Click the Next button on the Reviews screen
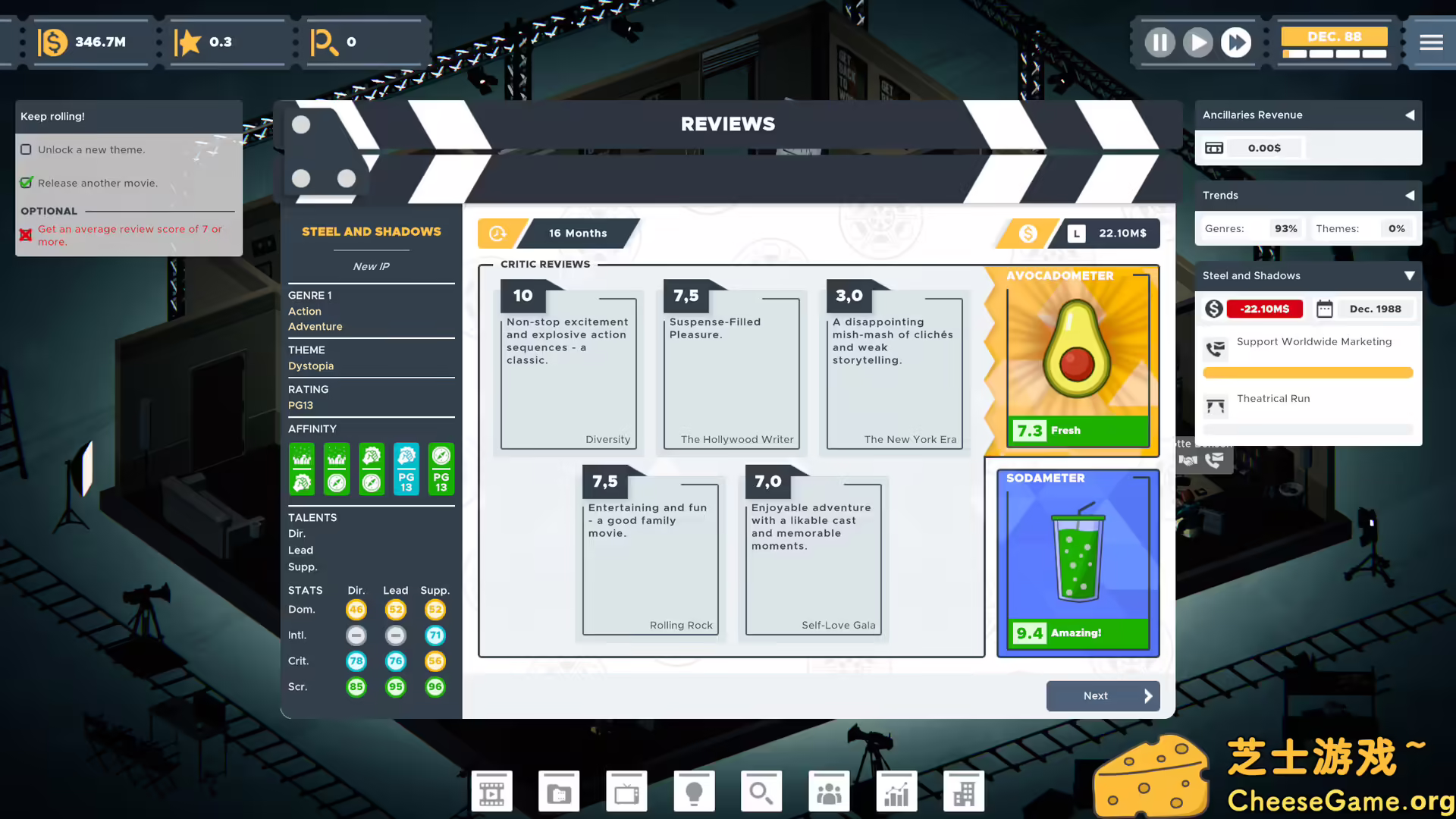The image size is (1456, 819). click(x=1103, y=695)
